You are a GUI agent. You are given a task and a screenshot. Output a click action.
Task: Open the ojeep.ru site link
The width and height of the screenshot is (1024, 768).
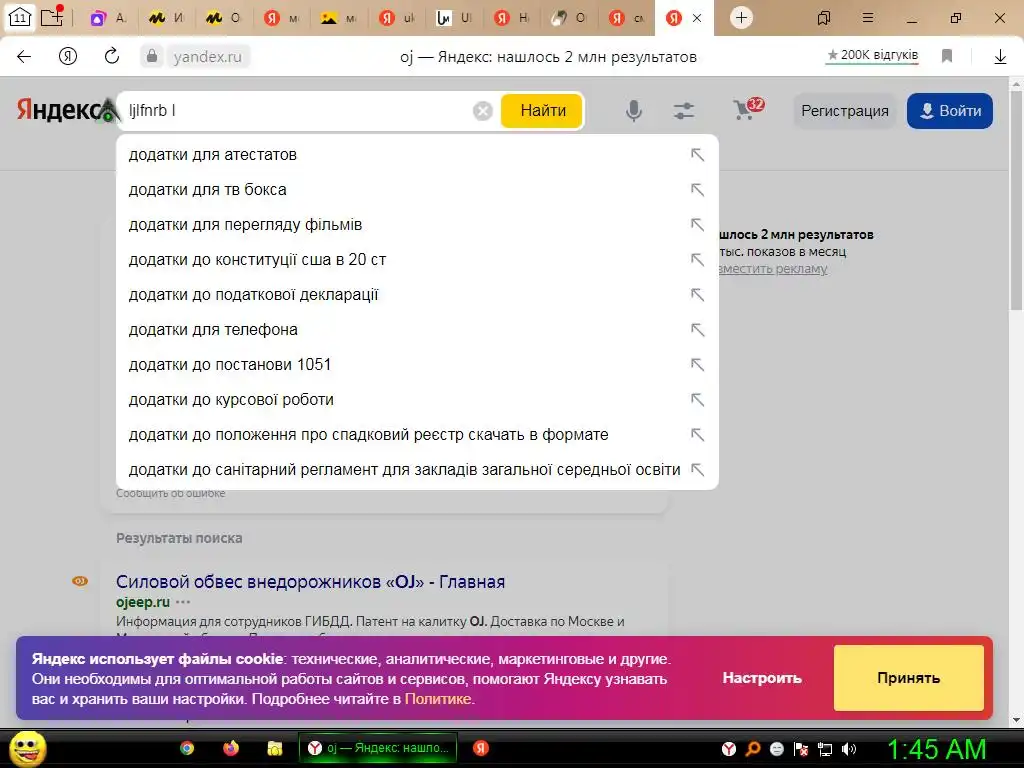(x=142, y=602)
